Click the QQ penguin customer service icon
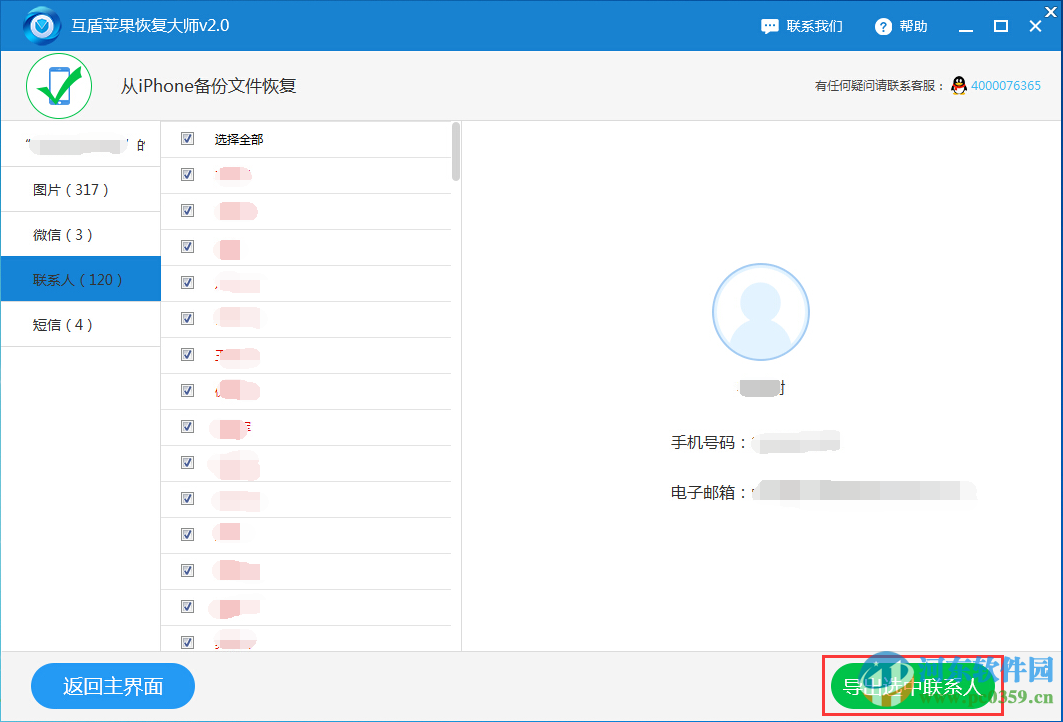This screenshot has width=1063, height=722. click(x=958, y=86)
